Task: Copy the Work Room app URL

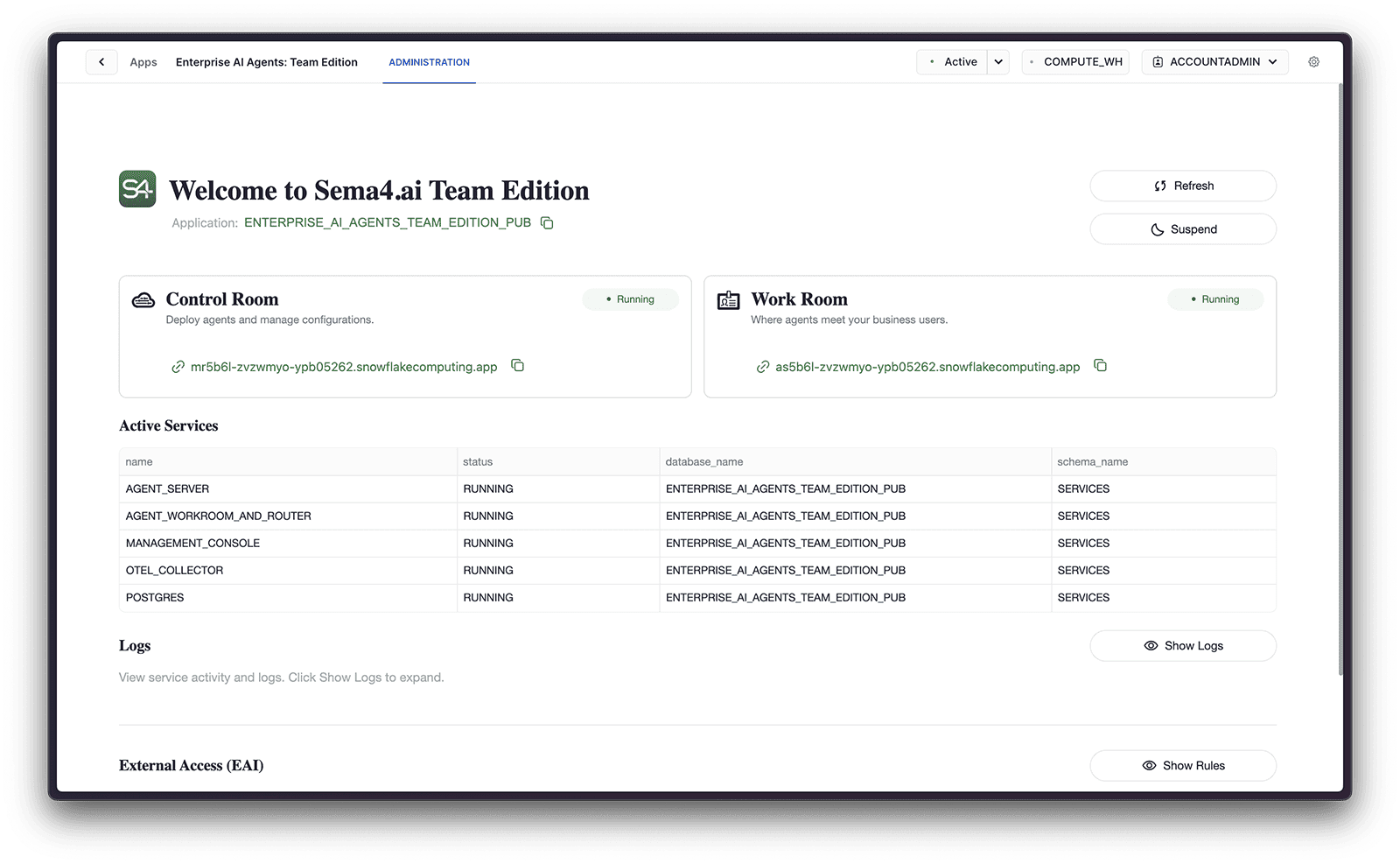Action: [x=1100, y=365]
